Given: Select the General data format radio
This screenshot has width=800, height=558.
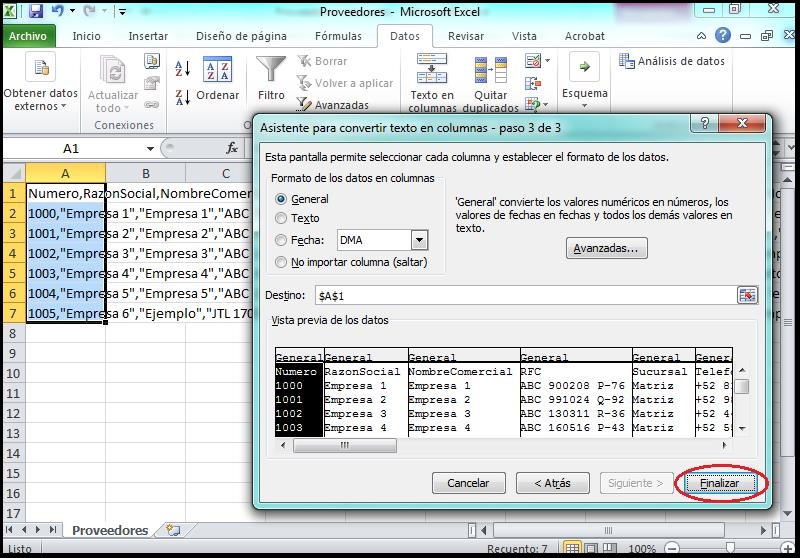Looking at the screenshot, I should click(281, 199).
